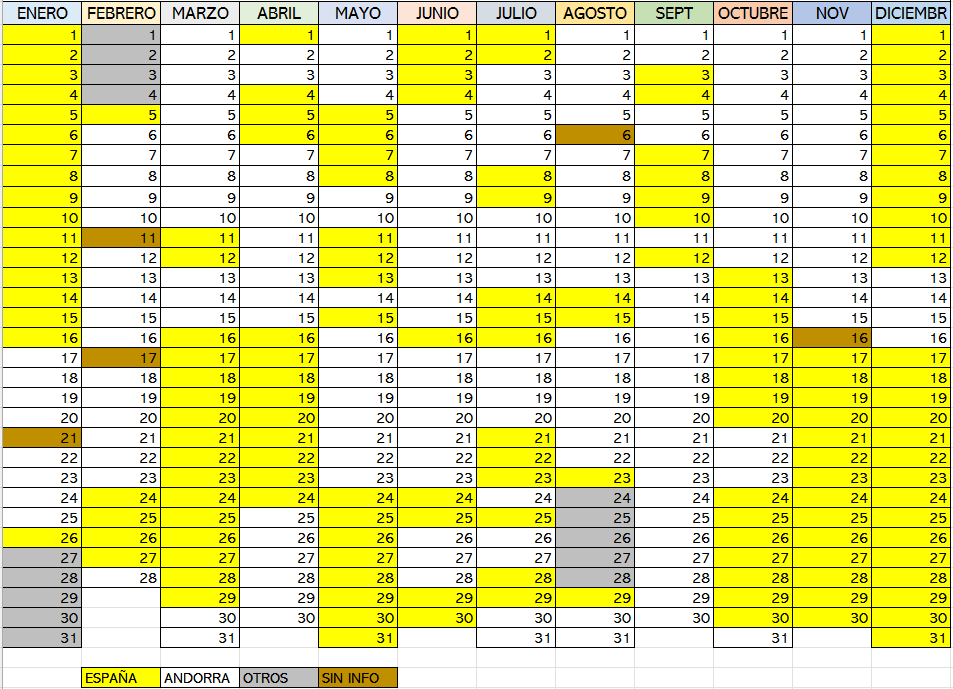
Task: Select yellow cell 31 in MAYO column
Action: (358, 638)
